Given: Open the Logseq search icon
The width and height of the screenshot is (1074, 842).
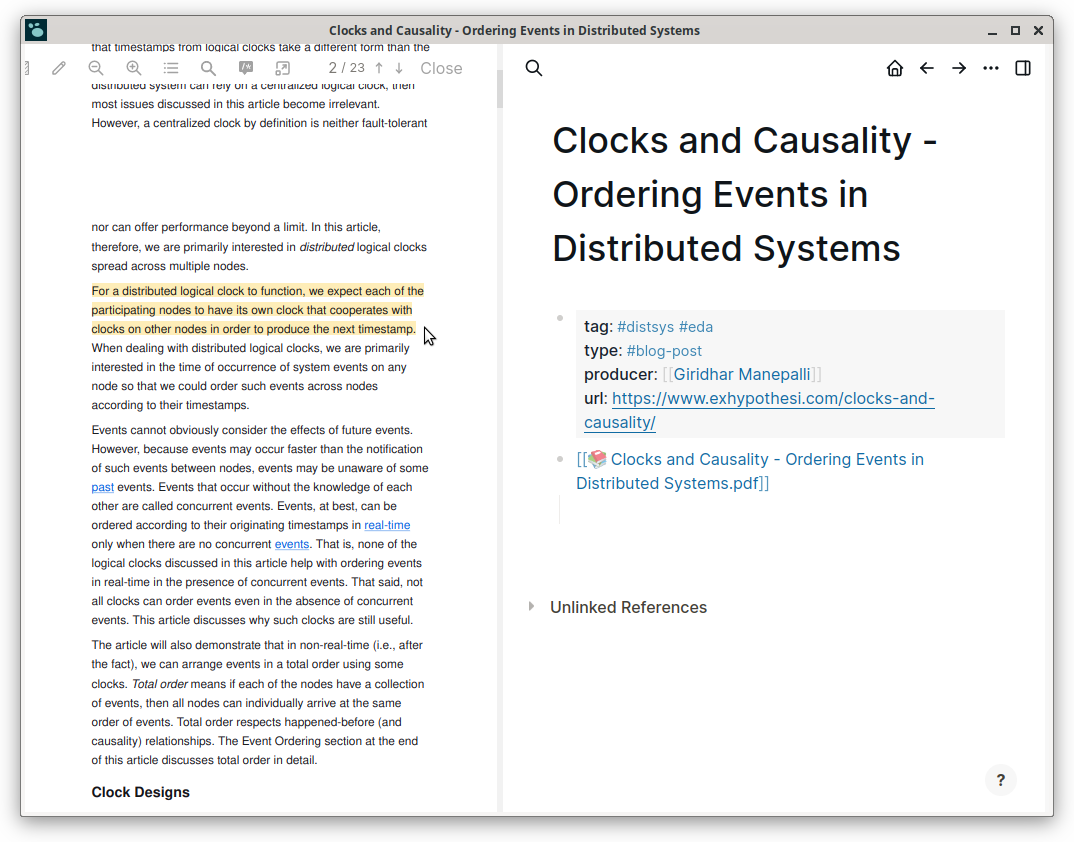Looking at the screenshot, I should click(x=534, y=68).
